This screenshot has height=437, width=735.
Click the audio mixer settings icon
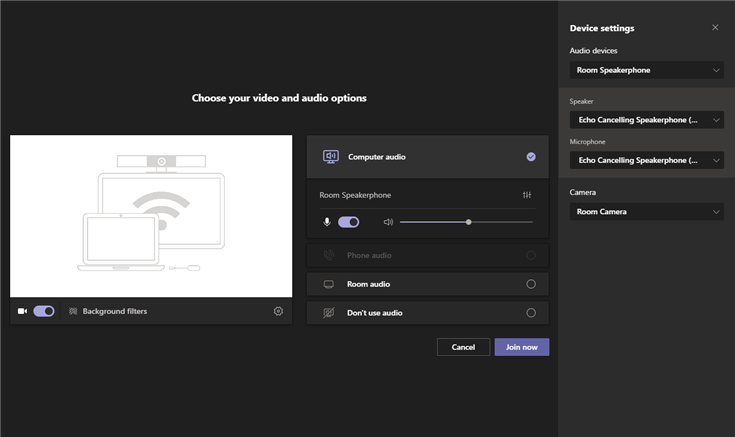click(527, 195)
